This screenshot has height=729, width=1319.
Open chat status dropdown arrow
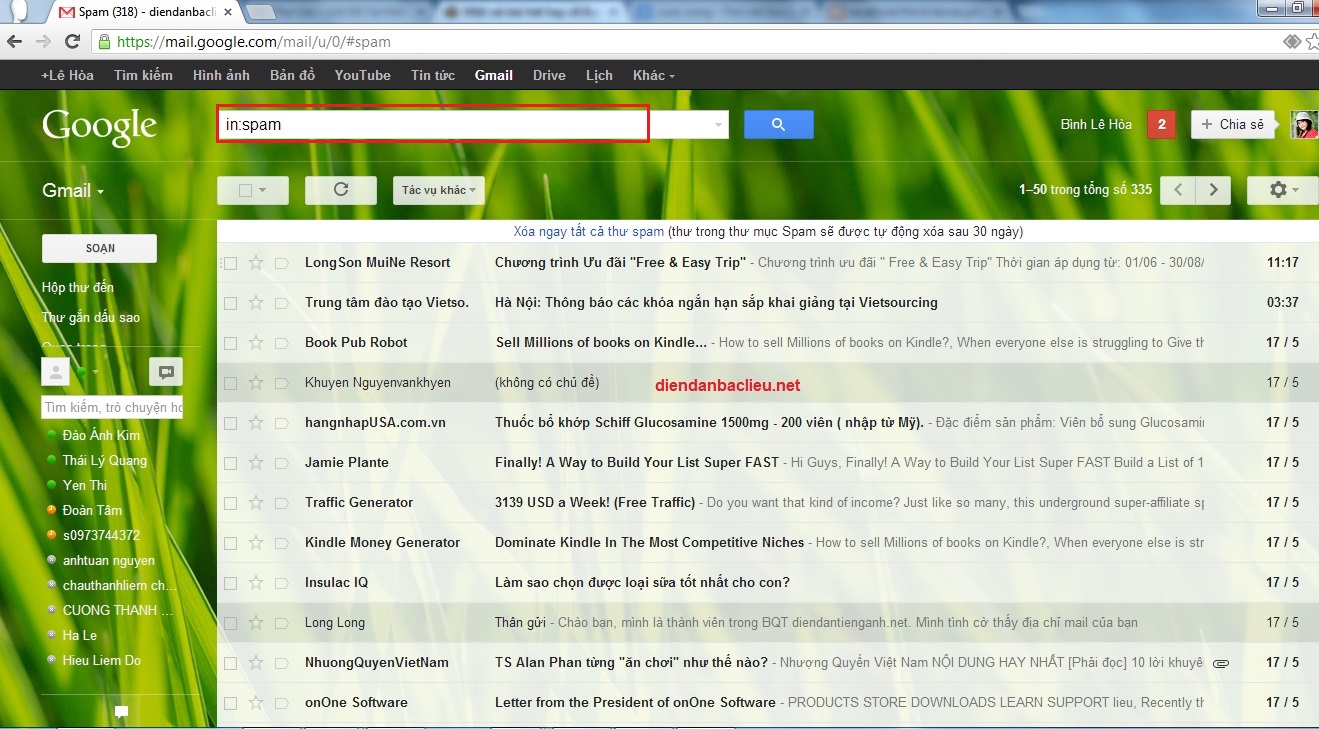click(x=96, y=372)
